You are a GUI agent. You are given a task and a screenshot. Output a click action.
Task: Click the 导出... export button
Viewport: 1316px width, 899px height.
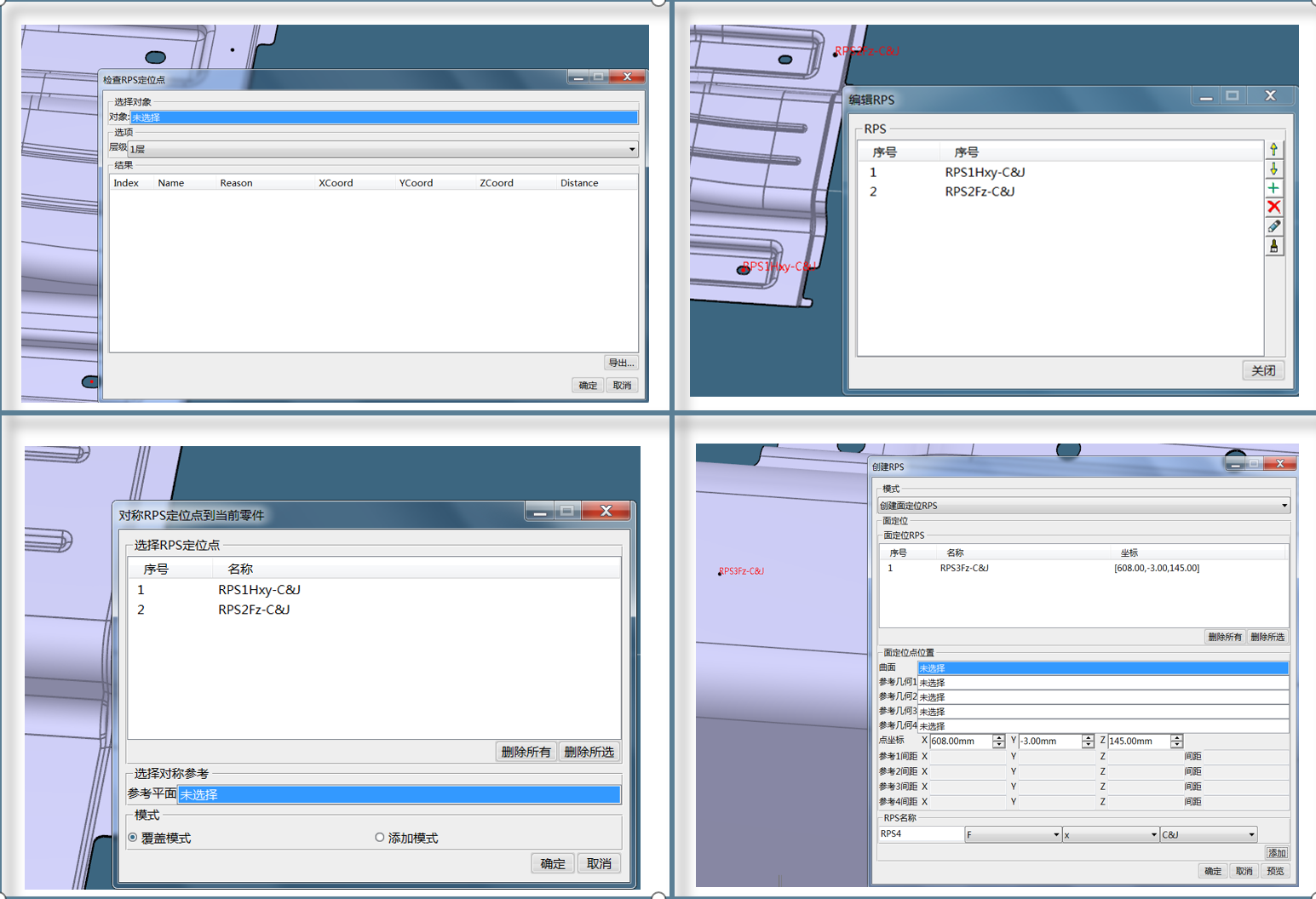(x=621, y=363)
